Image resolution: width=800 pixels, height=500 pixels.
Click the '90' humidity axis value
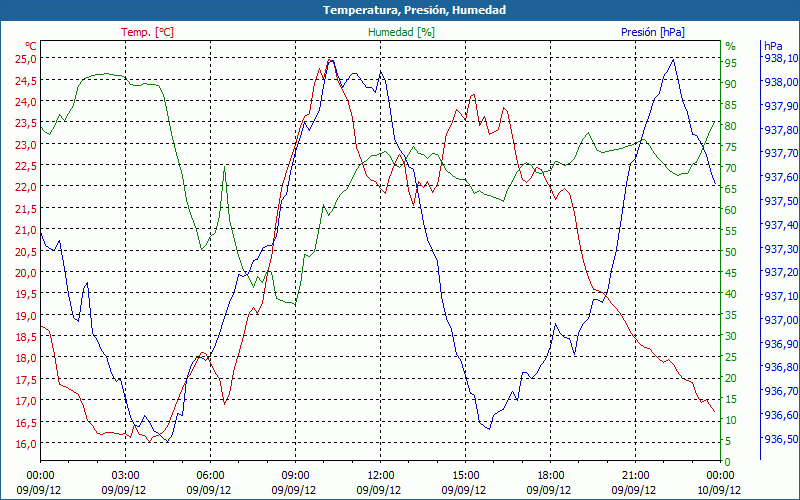(x=731, y=84)
